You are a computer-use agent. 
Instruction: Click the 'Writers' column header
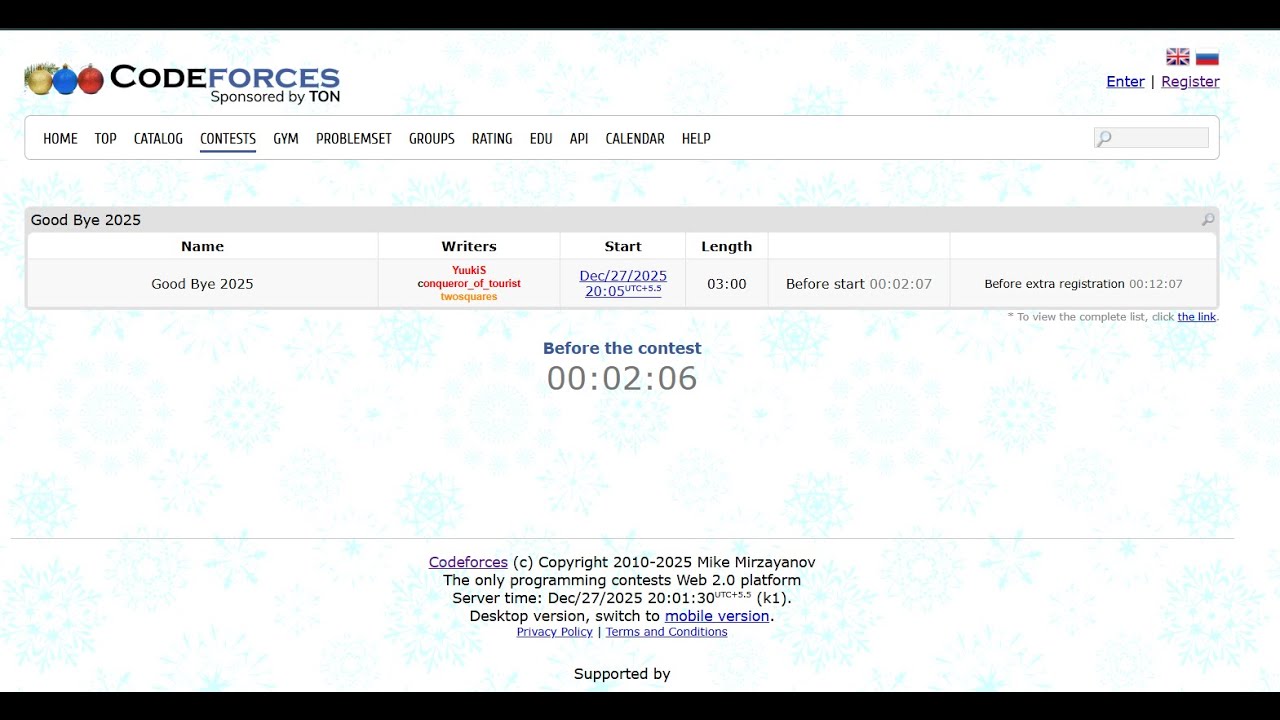click(x=469, y=246)
